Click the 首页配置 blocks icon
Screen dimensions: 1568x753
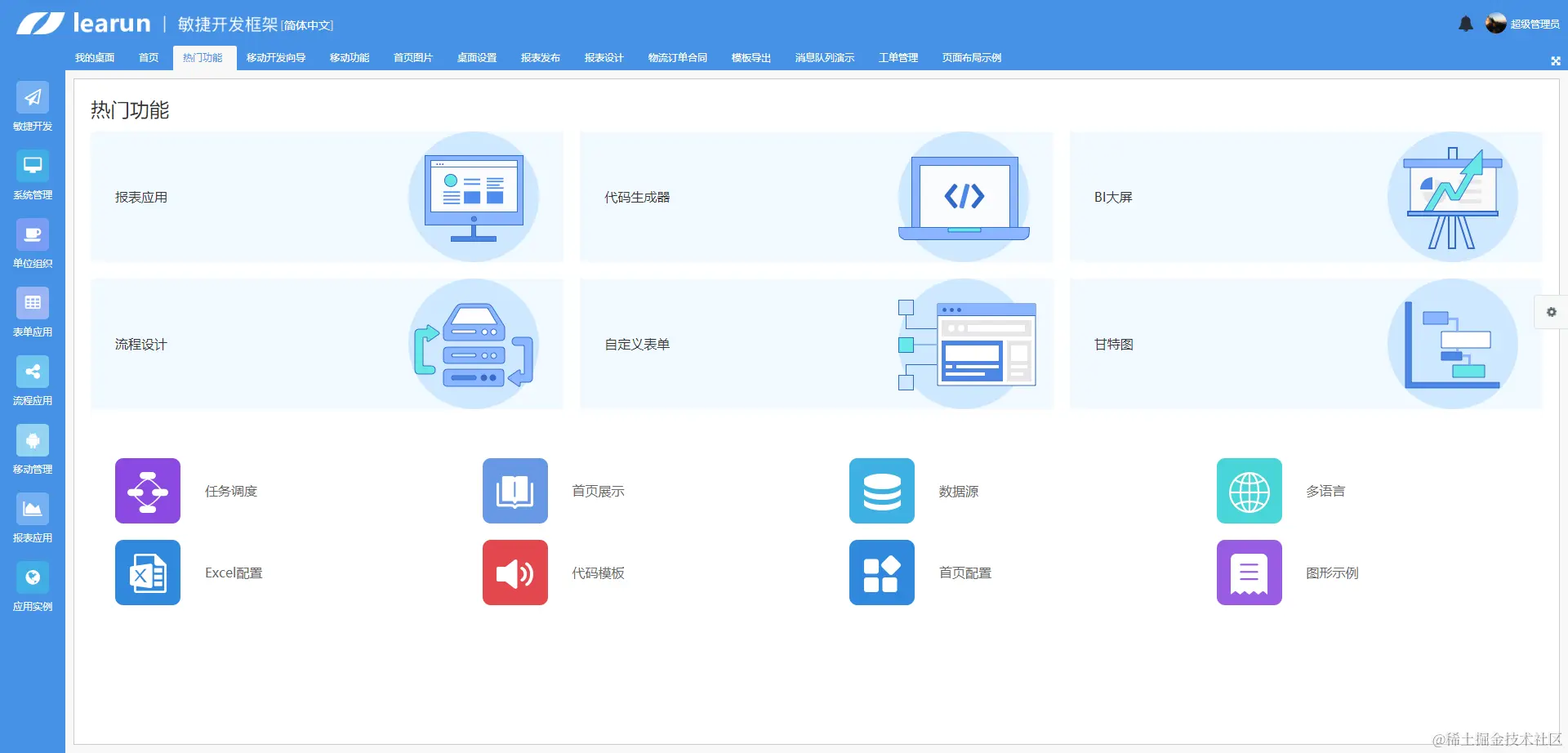tap(882, 573)
